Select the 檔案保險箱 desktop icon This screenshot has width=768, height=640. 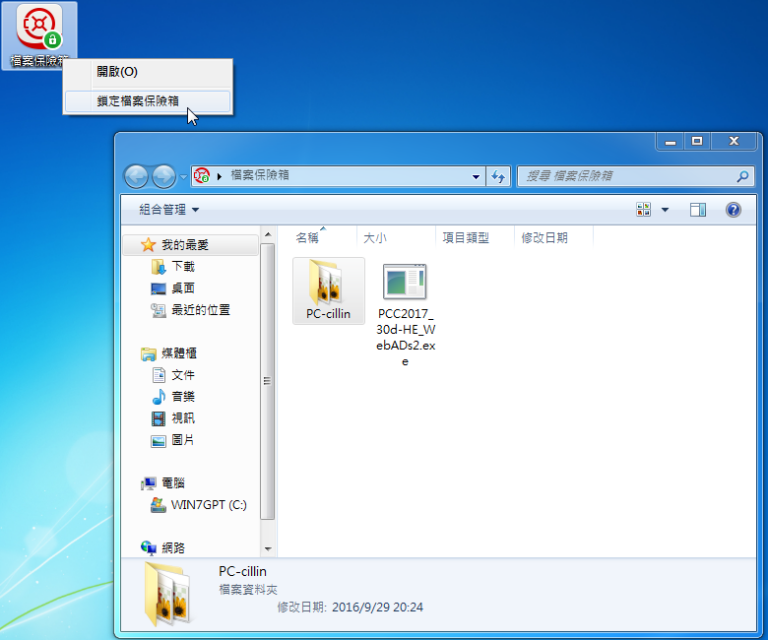coord(39,36)
